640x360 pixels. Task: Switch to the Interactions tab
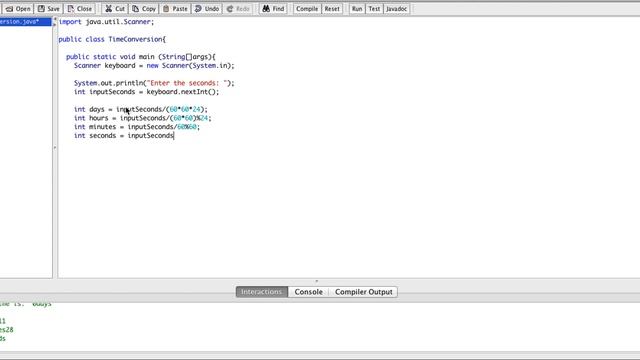click(261, 292)
